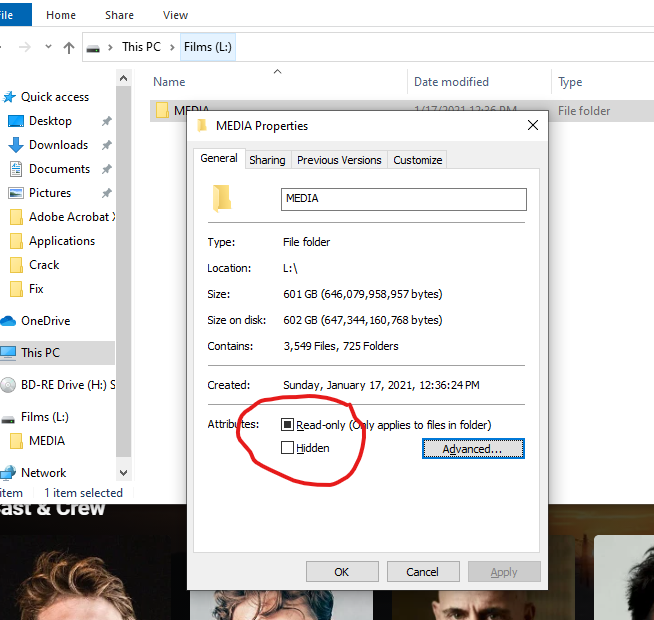654x620 pixels.
Task: Open the OneDrive cloud icon
Action: (8, 321)
